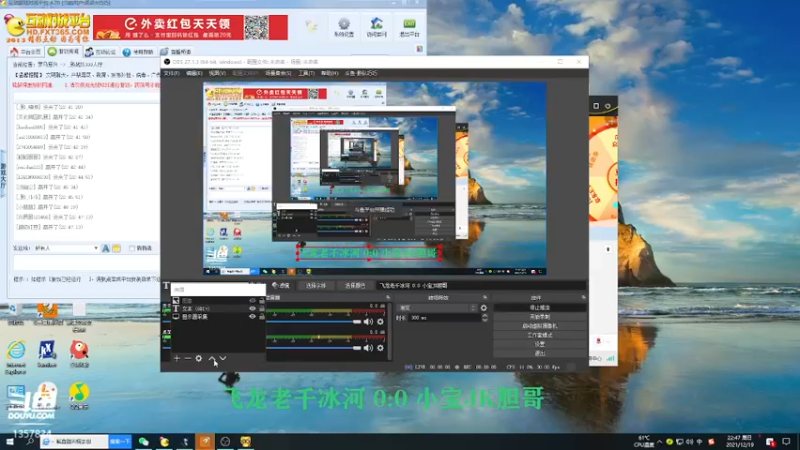
Task: Click yellow icon next to font A
Action: click(116, 248)
